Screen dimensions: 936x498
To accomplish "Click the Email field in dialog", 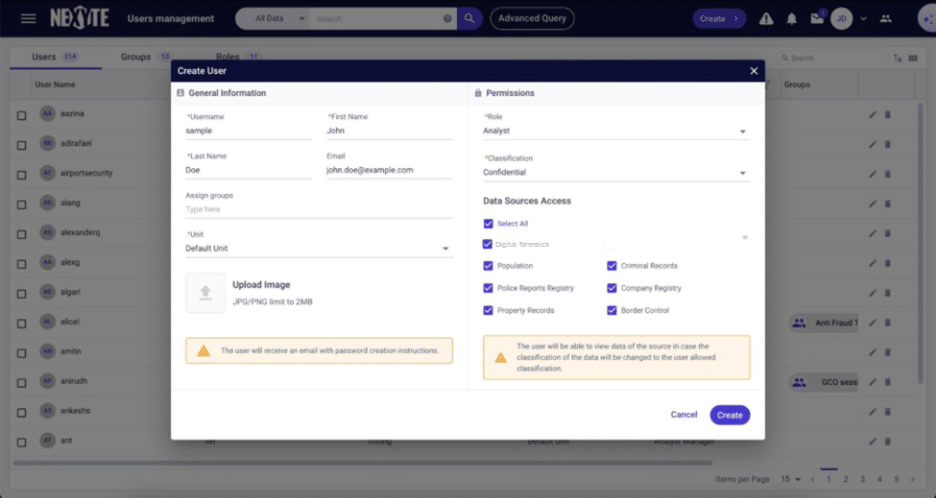I will pos(389,170).
